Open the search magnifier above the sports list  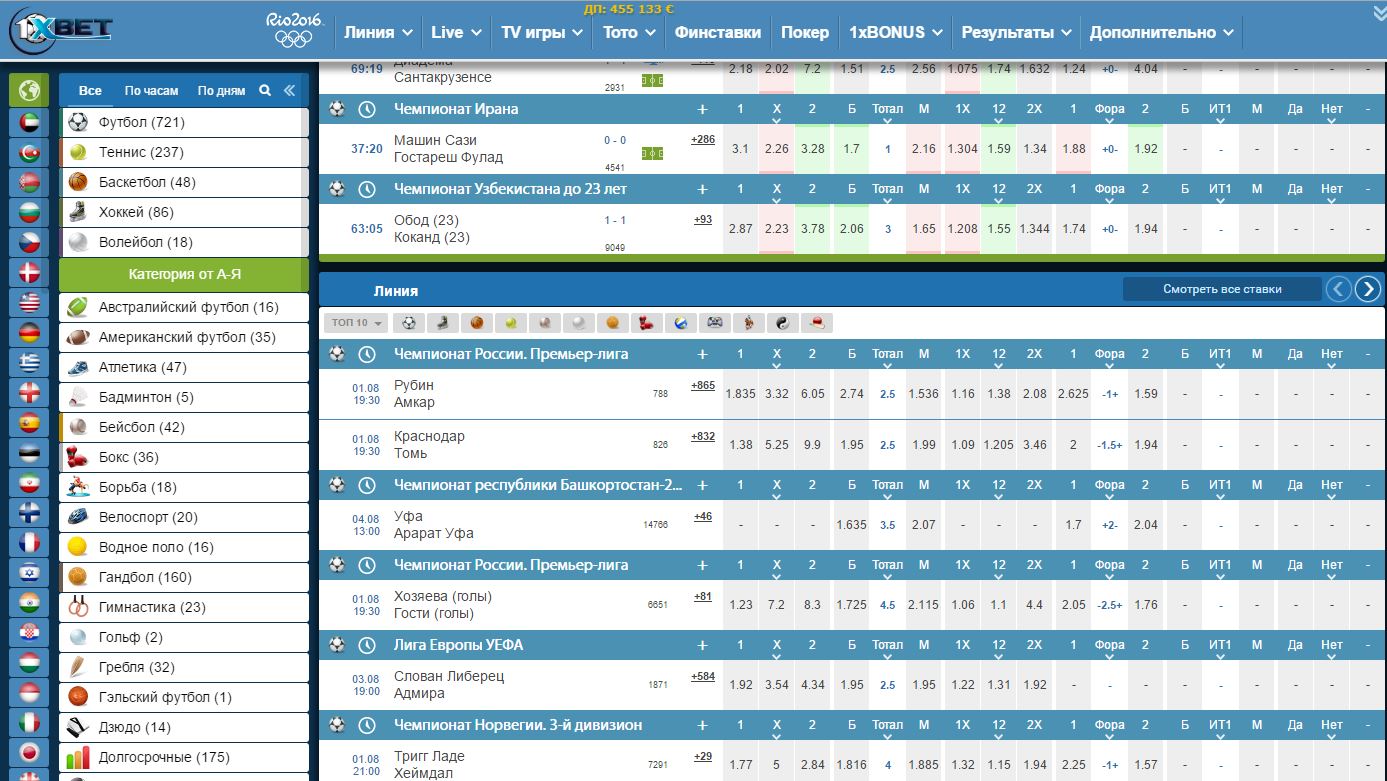[264, 89]
